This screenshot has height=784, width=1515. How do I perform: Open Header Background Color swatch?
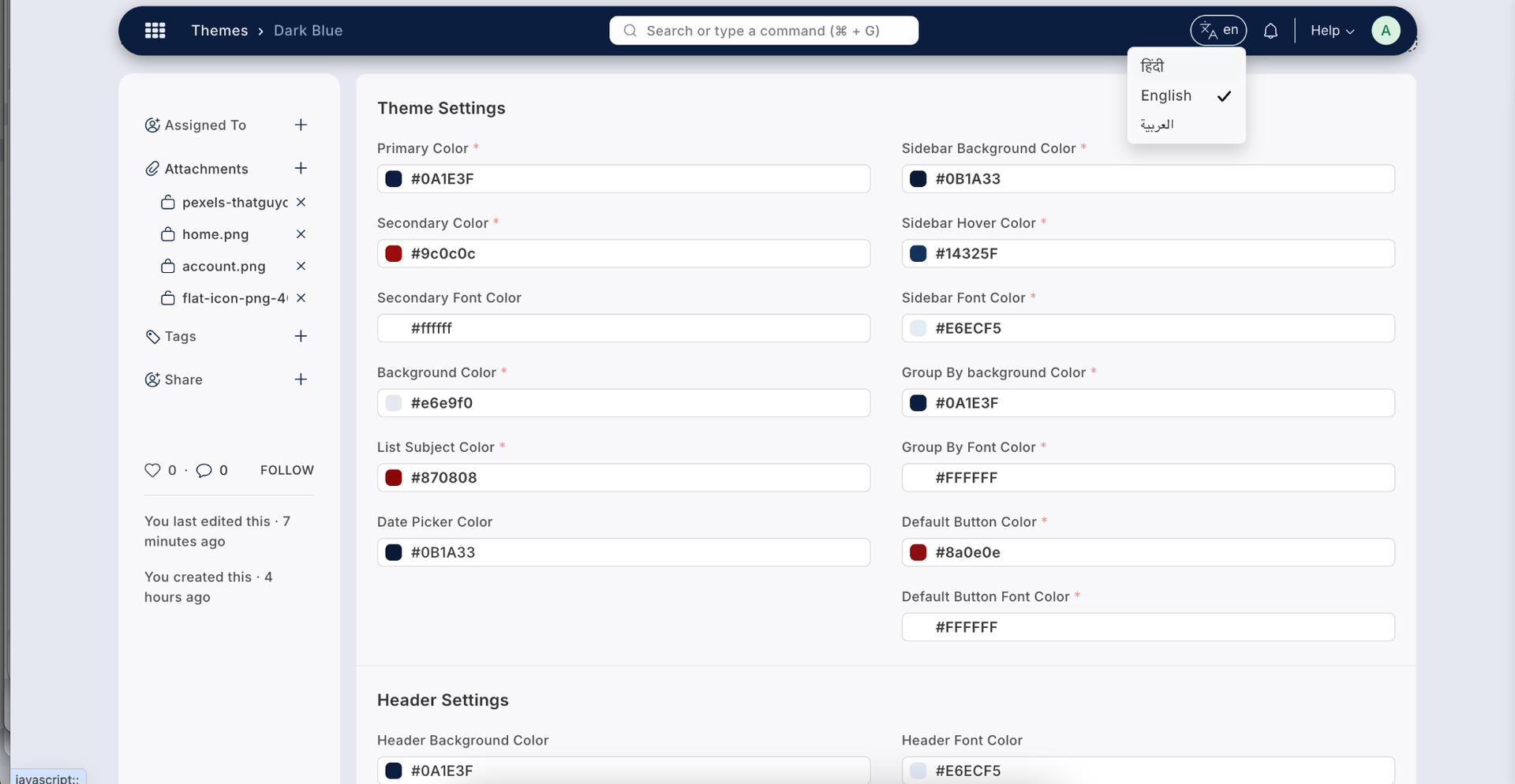tap(394, 771)
